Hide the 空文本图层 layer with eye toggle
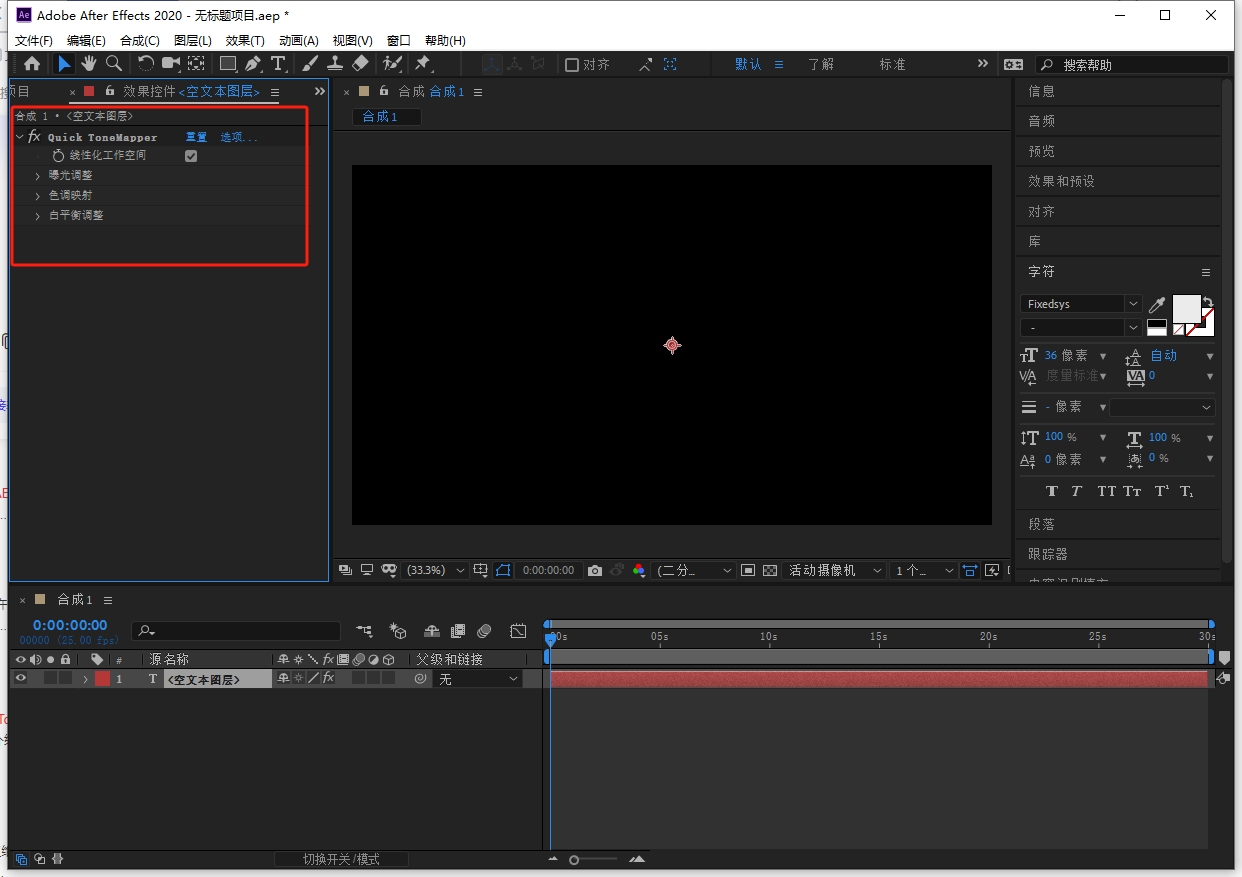 pos(20,678)
